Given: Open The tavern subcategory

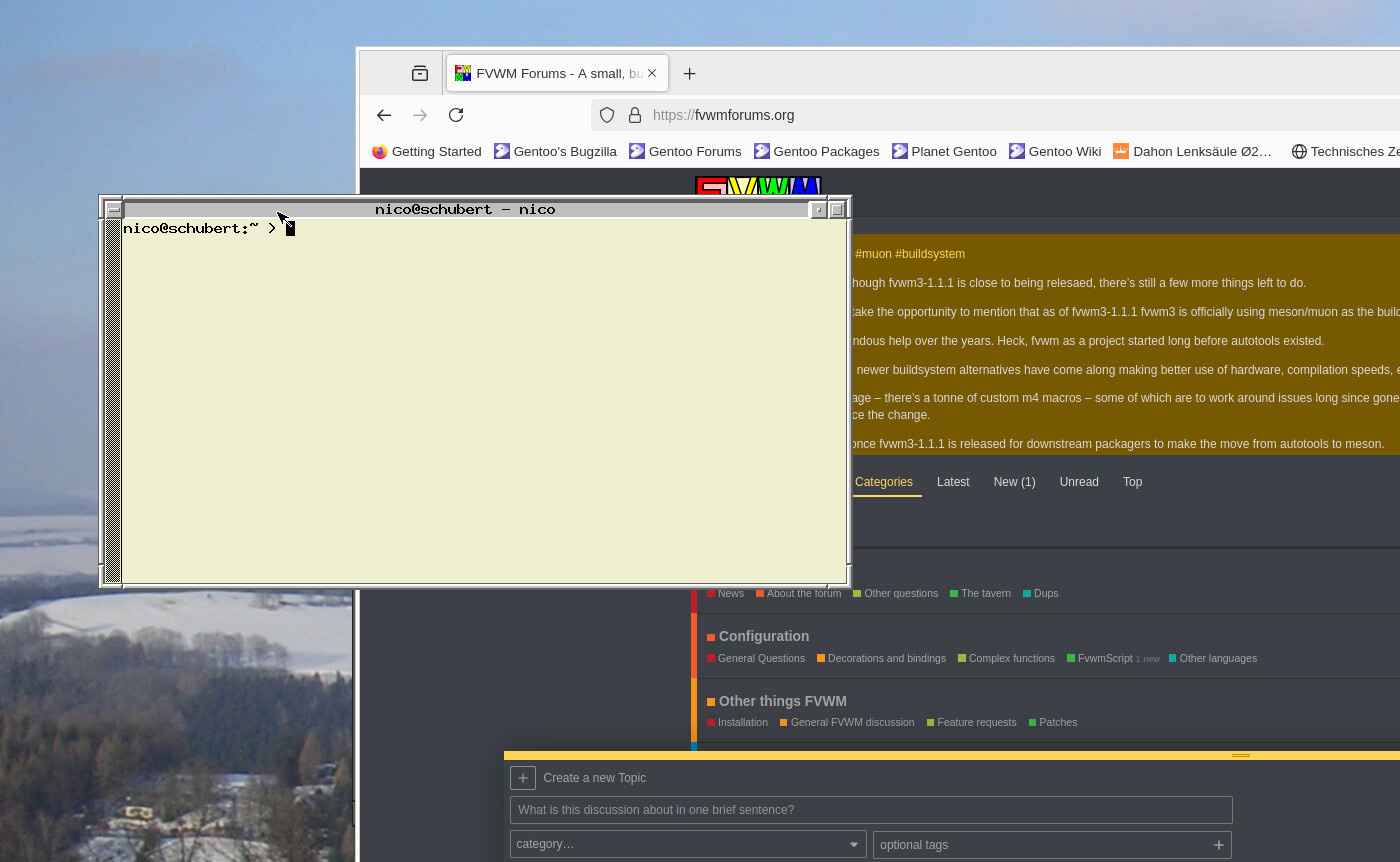Looking at the screenshot, I should click(981, 593).
